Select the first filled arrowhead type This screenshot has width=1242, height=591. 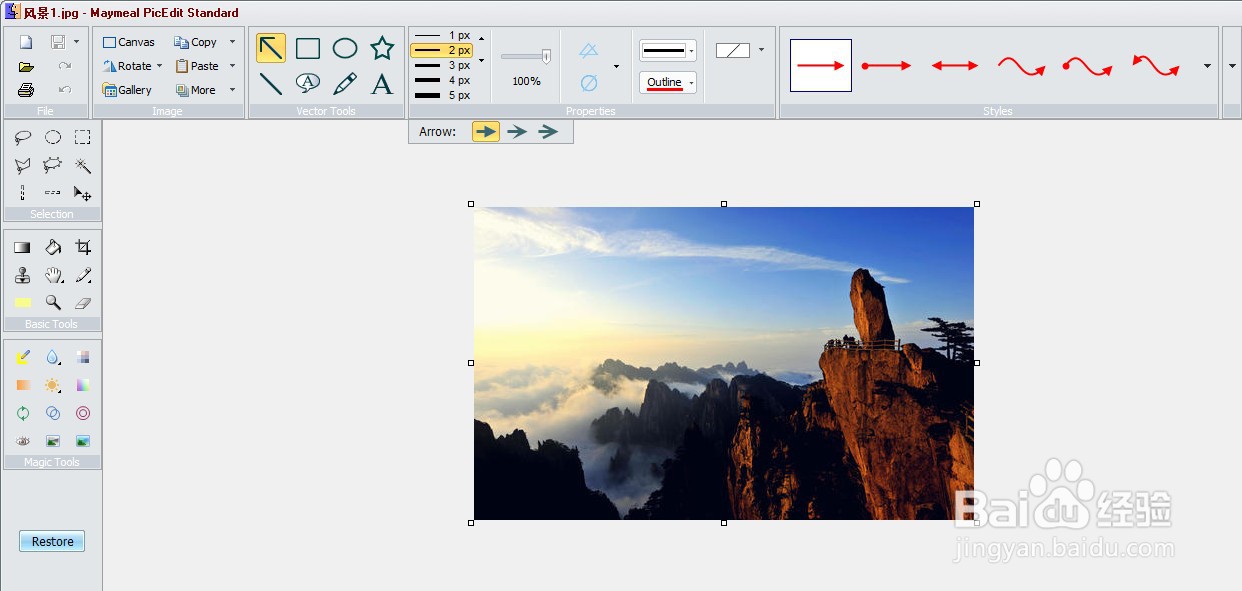486,131
